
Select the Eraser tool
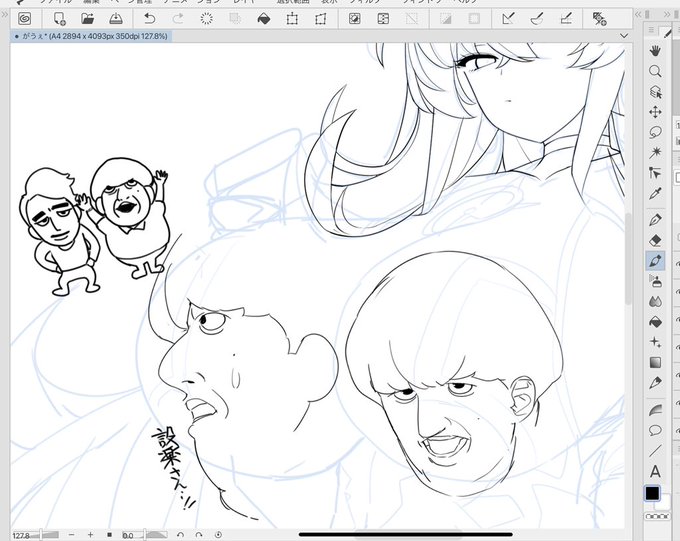(655, 240)
